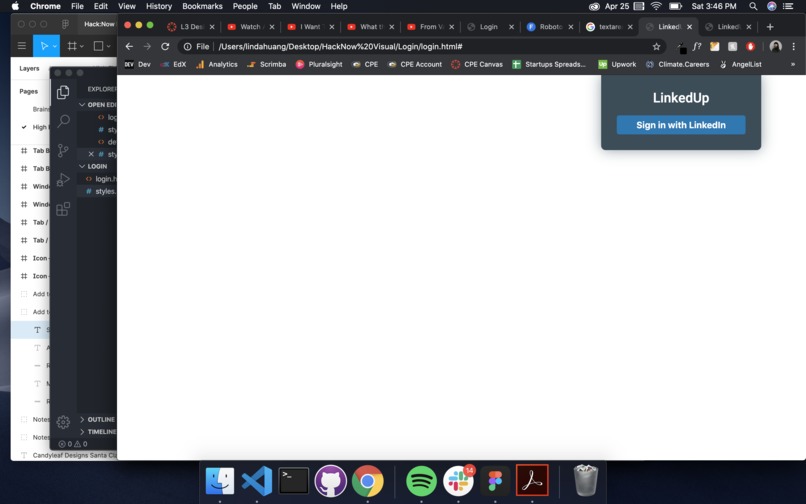The width and height of the screenshot is (806, 504).
Task: Open Figma Move tool dropdown arrow
Action: click(x=54, y=46)
